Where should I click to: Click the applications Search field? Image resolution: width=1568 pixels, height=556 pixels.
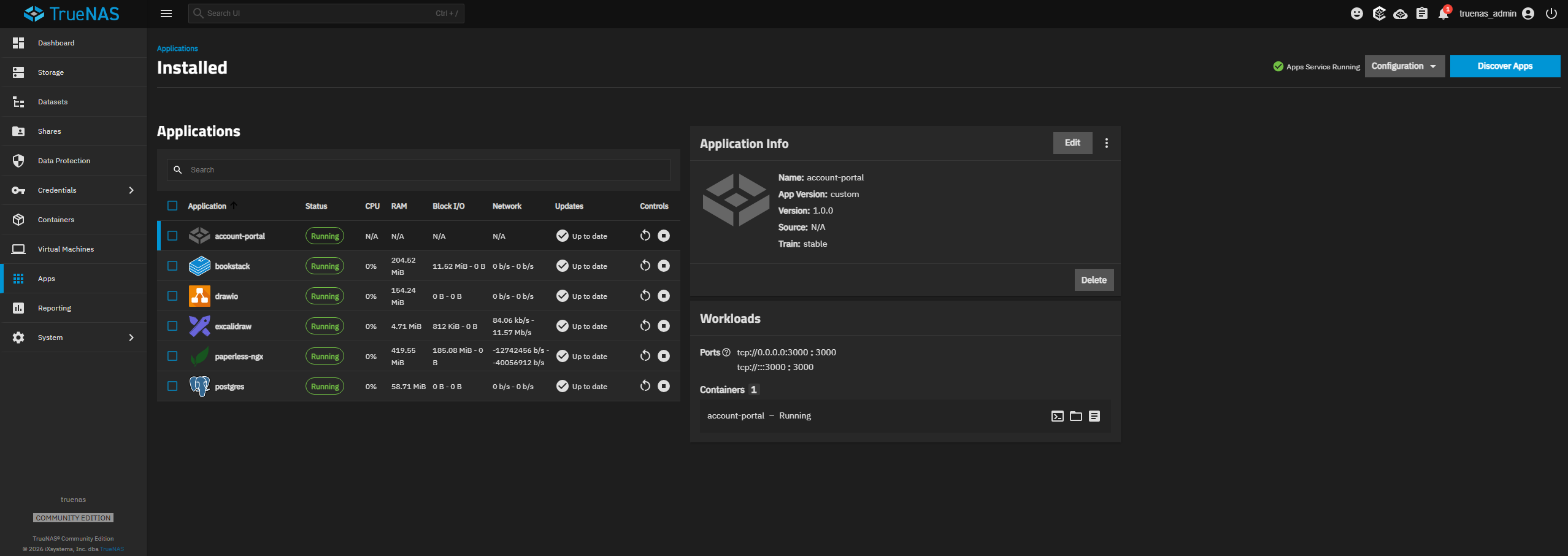(x=418, y=170)
